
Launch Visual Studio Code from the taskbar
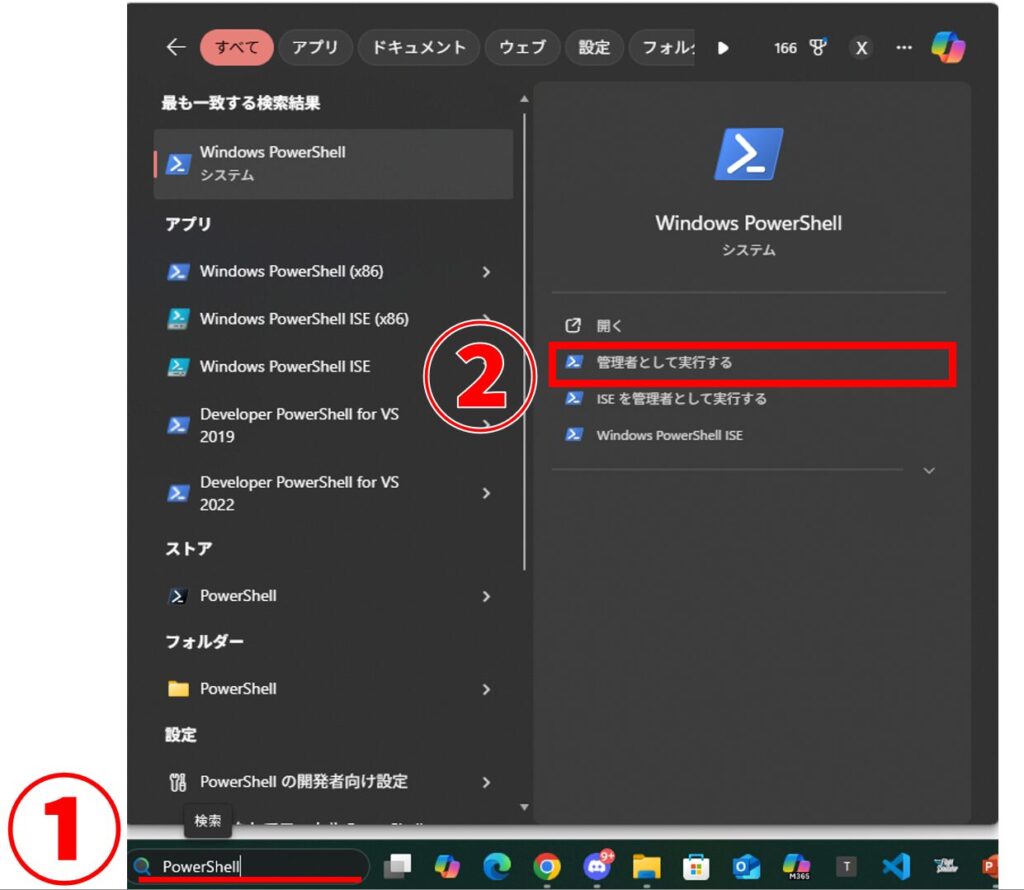tap(896, 867)
